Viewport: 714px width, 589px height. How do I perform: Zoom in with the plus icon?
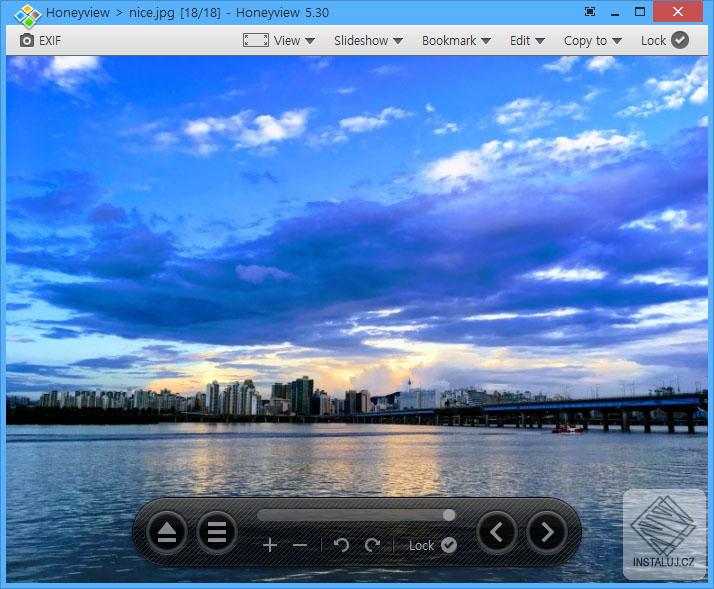point(270,545)
